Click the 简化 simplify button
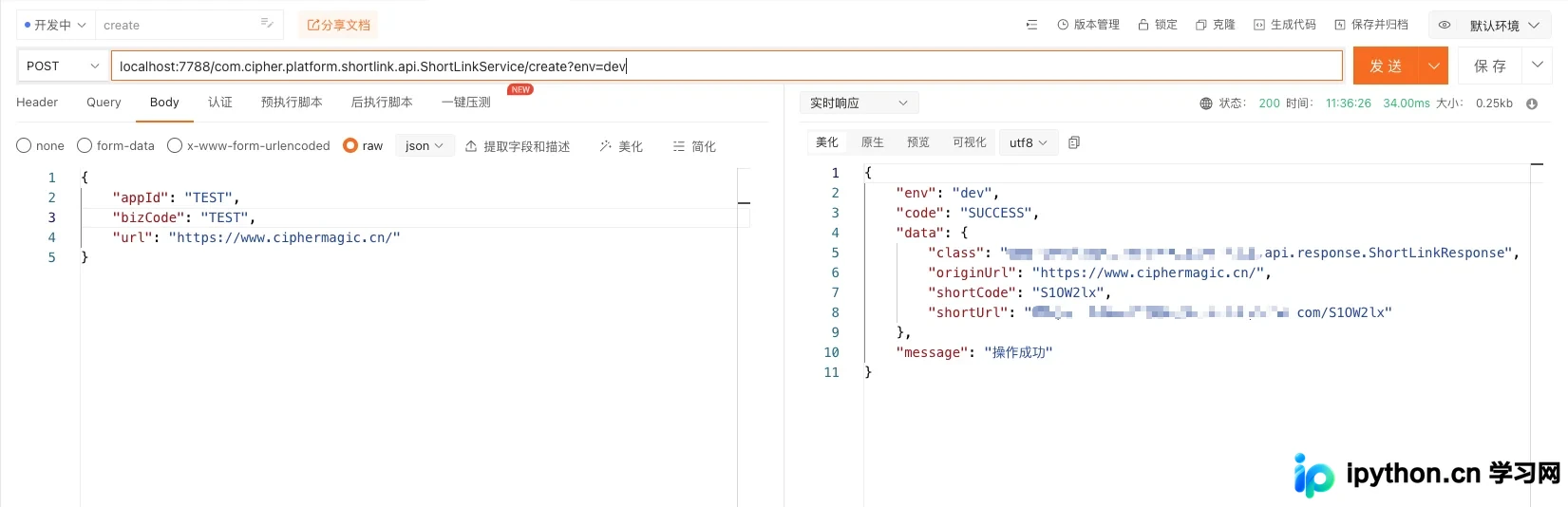Screen dimensions: 1568x507 click(694, 146)
